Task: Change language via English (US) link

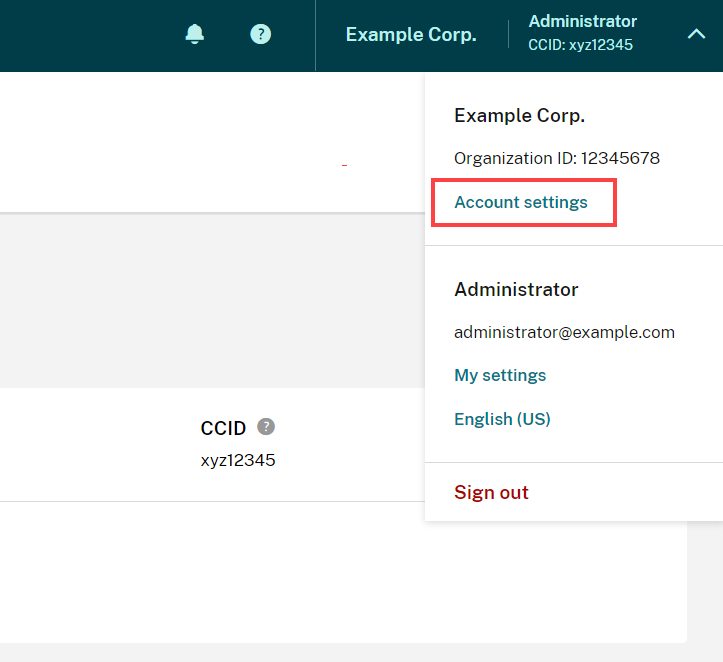Action: (502, 420)
